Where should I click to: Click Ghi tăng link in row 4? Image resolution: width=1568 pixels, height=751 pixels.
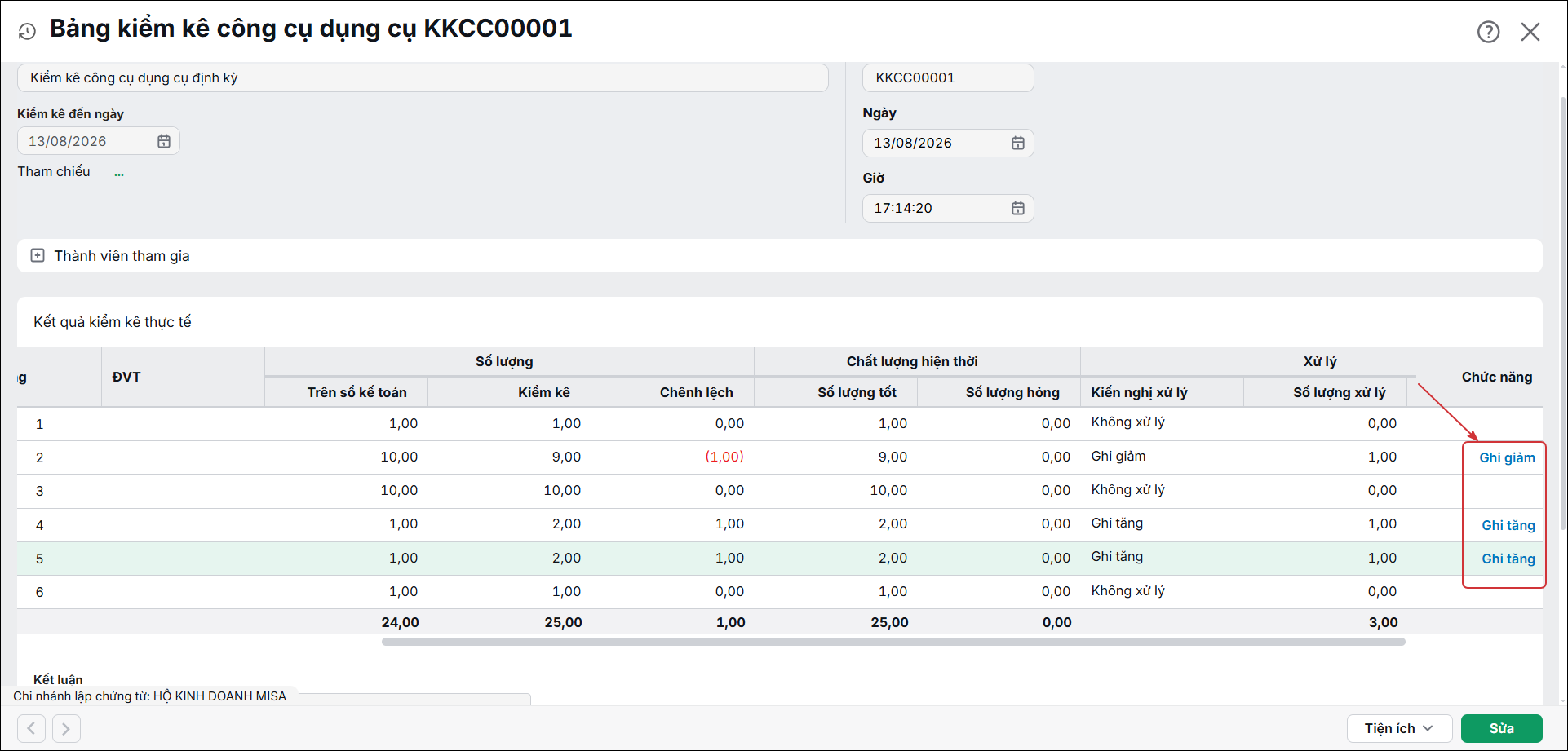pos(1508,525)
